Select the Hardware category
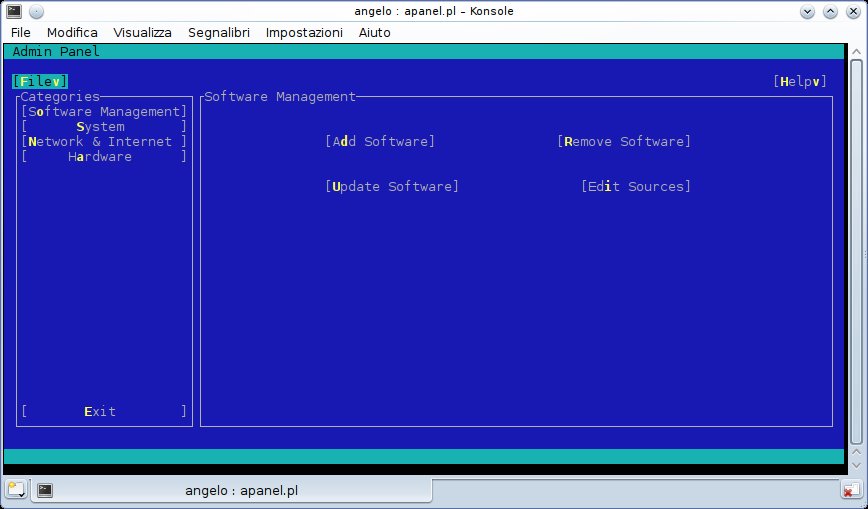Screen dimensions: 868x509 104,157
